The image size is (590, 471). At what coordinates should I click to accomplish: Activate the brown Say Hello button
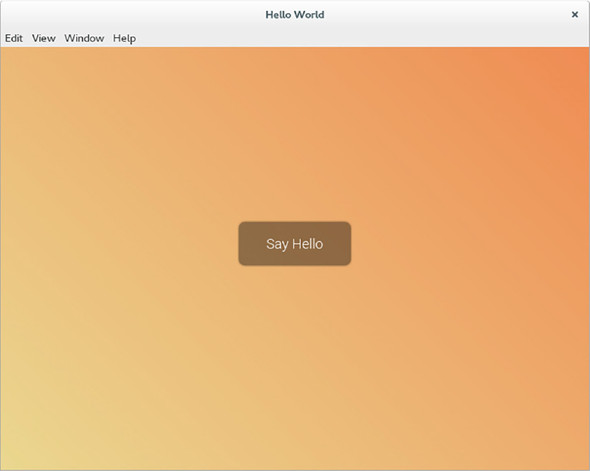[x=295, y=244]
